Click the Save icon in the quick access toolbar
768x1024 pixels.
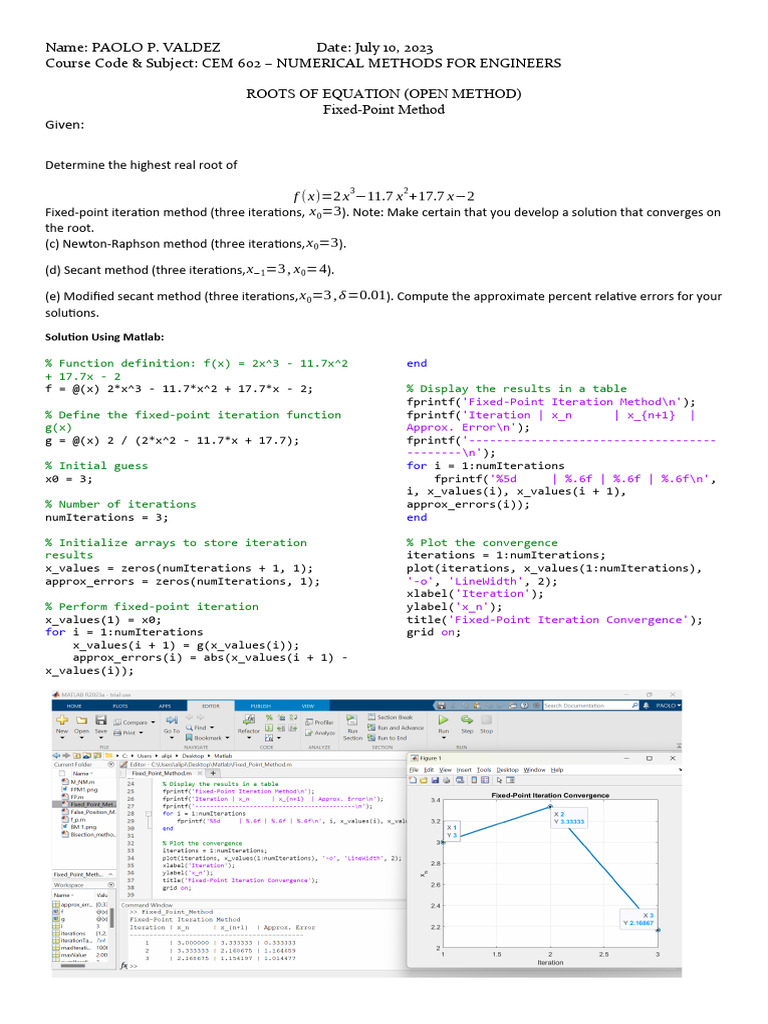[x=441, y=705]
